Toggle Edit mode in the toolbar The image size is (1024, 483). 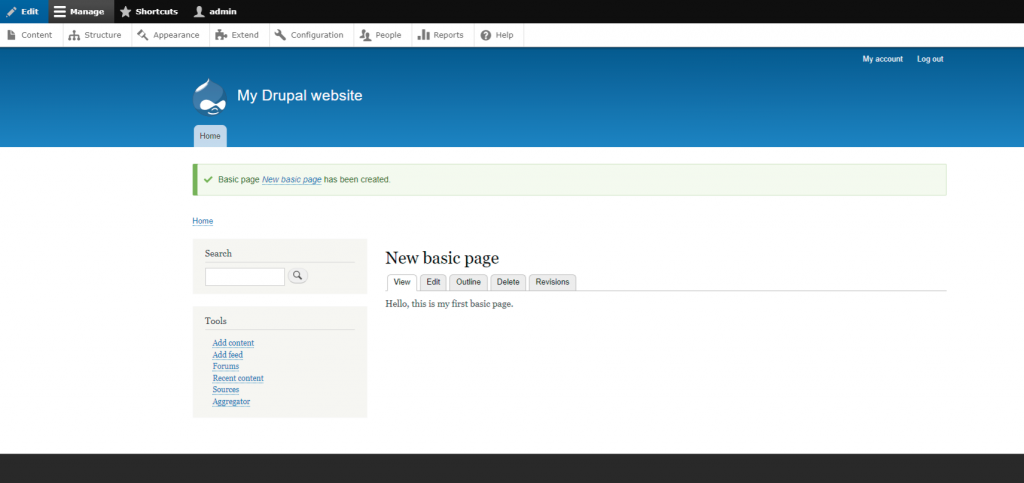click(x=23, y=11)
